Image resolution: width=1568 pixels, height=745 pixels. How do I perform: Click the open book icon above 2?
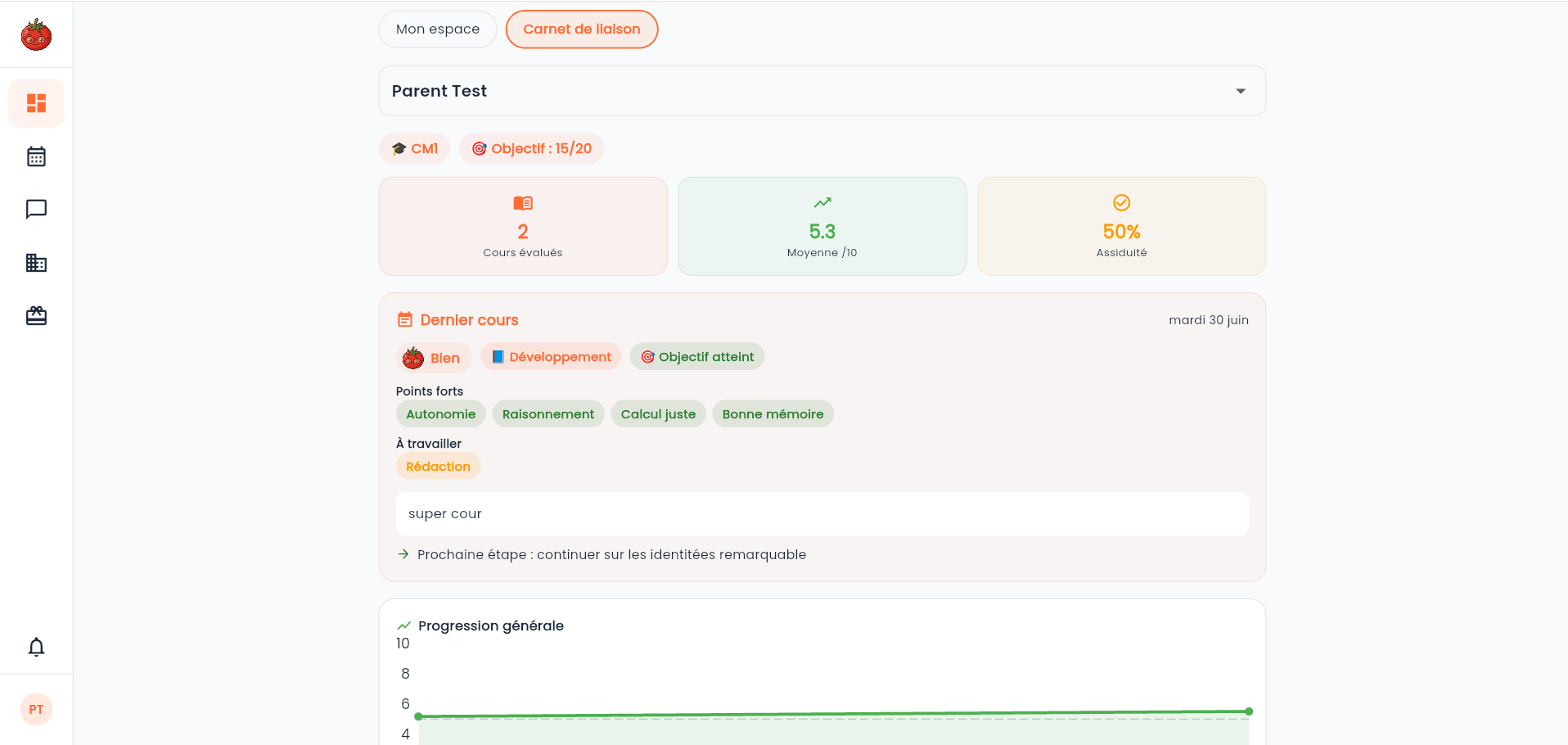click(523, 203)
